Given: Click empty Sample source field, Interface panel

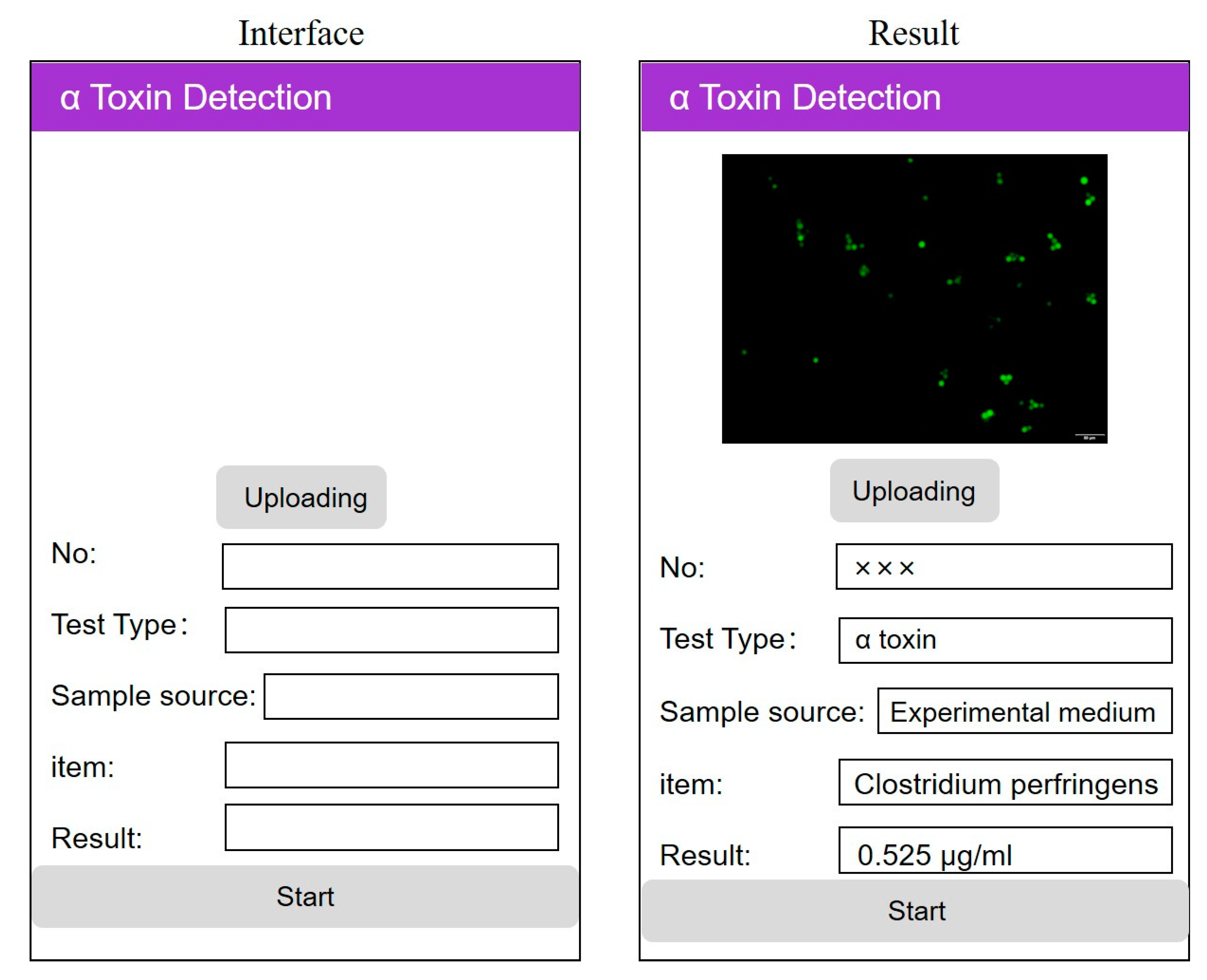Looking at the screenshot, I should pyautogui.click(x=411, y=696).
